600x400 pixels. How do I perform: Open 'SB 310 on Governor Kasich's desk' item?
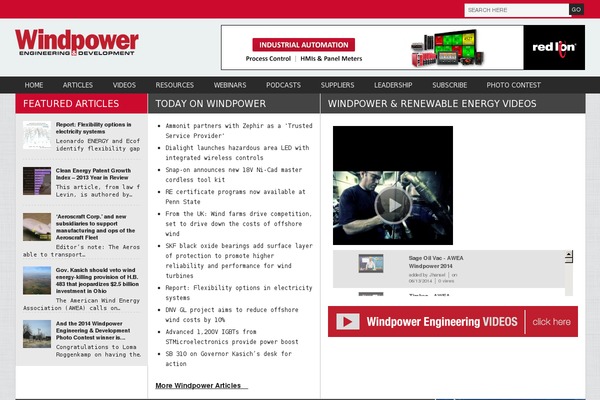pyautogui.click(x=228, y=358)
